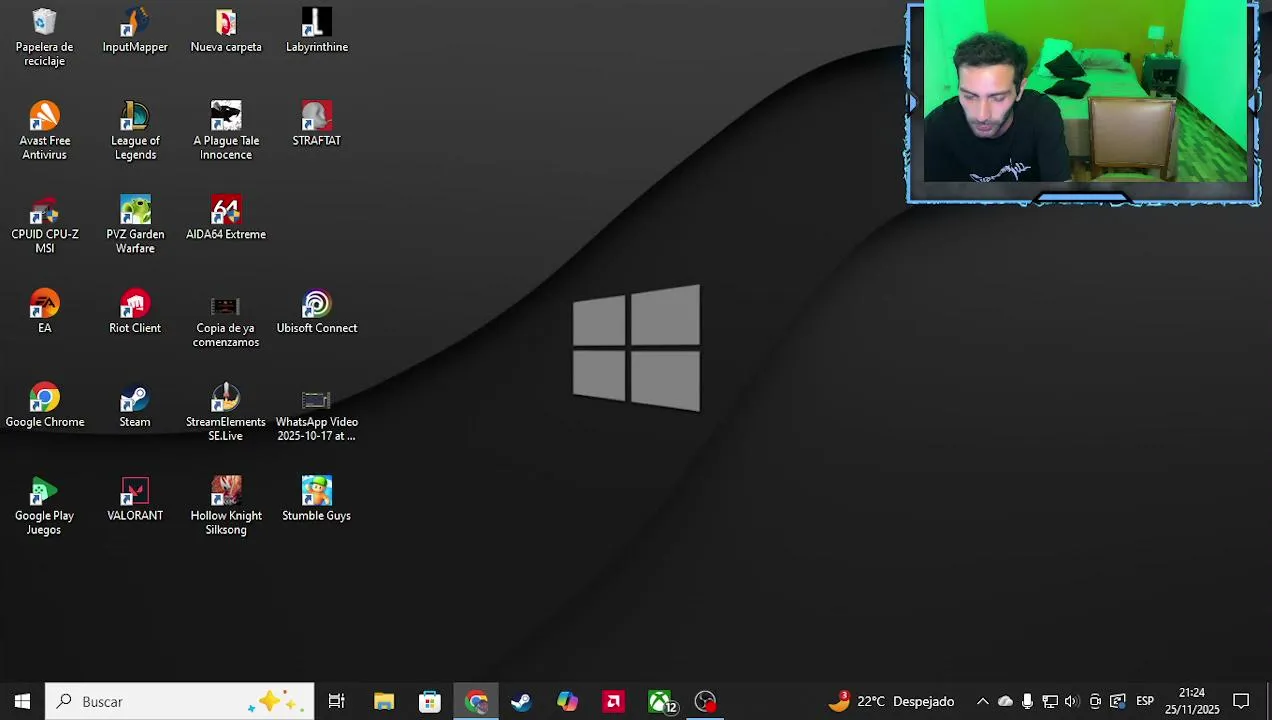This screenshot has height=720, width=1272.
Task: Open File Explorer from the taskbar
Action: [384, 701]
